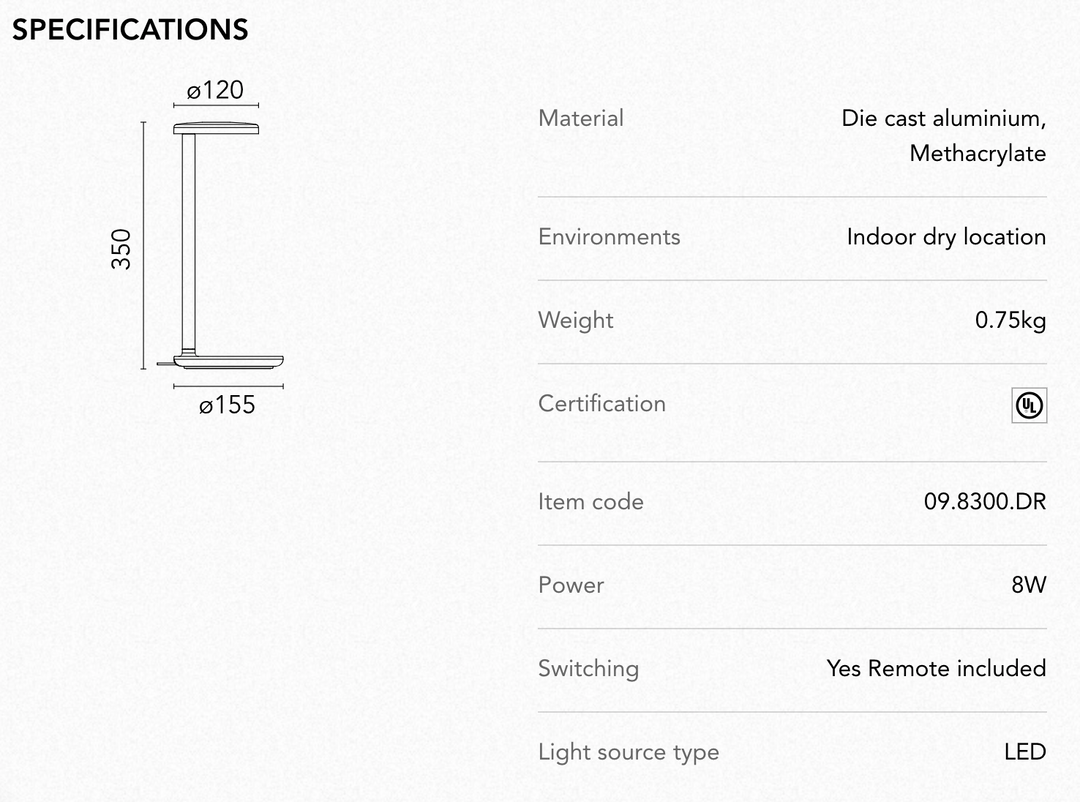Select the Weight row label
Image resolution: width=1080 pixels, height=802 pixels.
tap(576, 320)
